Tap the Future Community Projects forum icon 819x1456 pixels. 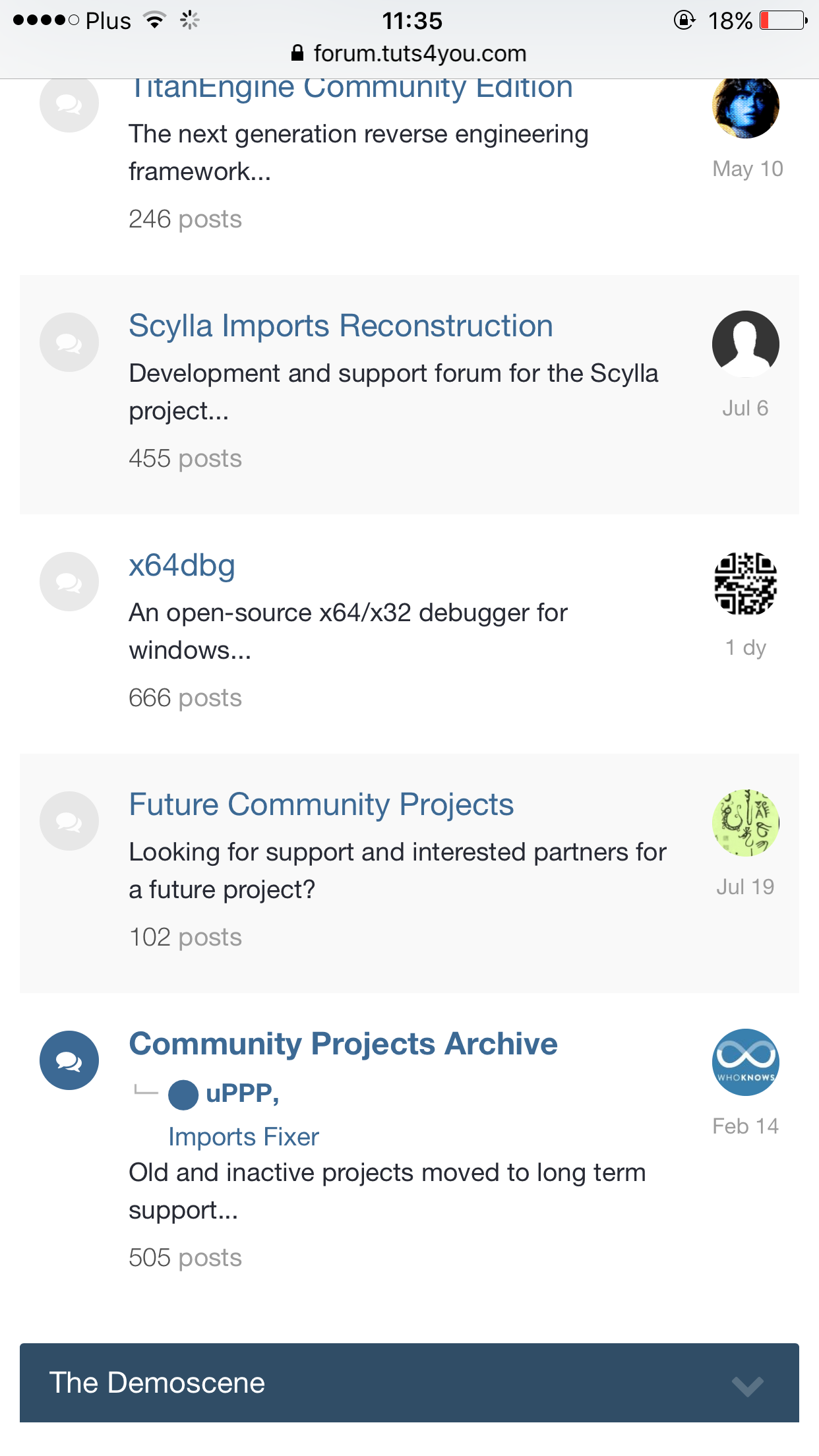(x=69, y=821)
